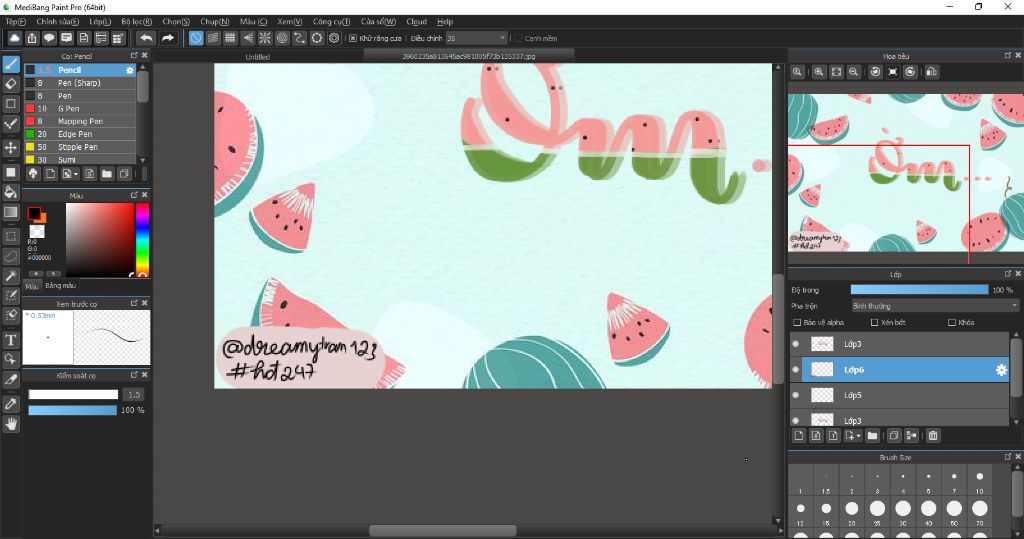Screen dimensions: 1024x539
Task: Enable concentric circle snap guide
Action: pyautogui.click(x=282, y=38)
